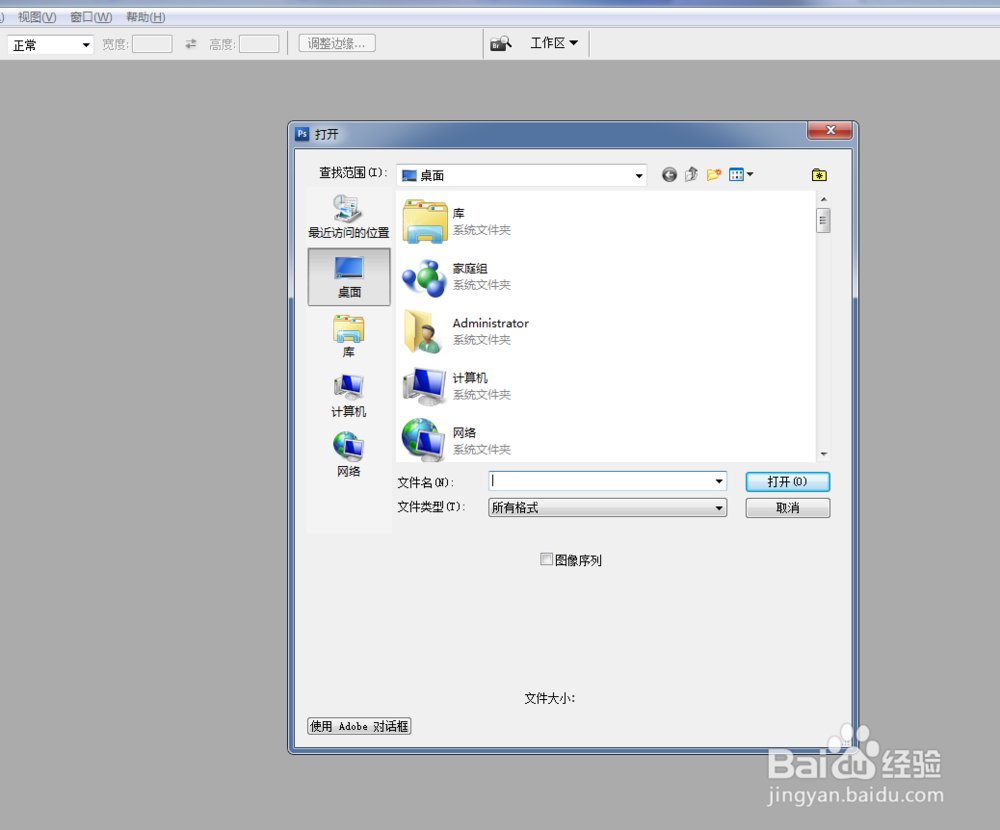The width and height of the screenshot is (1000, 830).
Task: Open the views menu icon
Action: click(x=739, y=174)
